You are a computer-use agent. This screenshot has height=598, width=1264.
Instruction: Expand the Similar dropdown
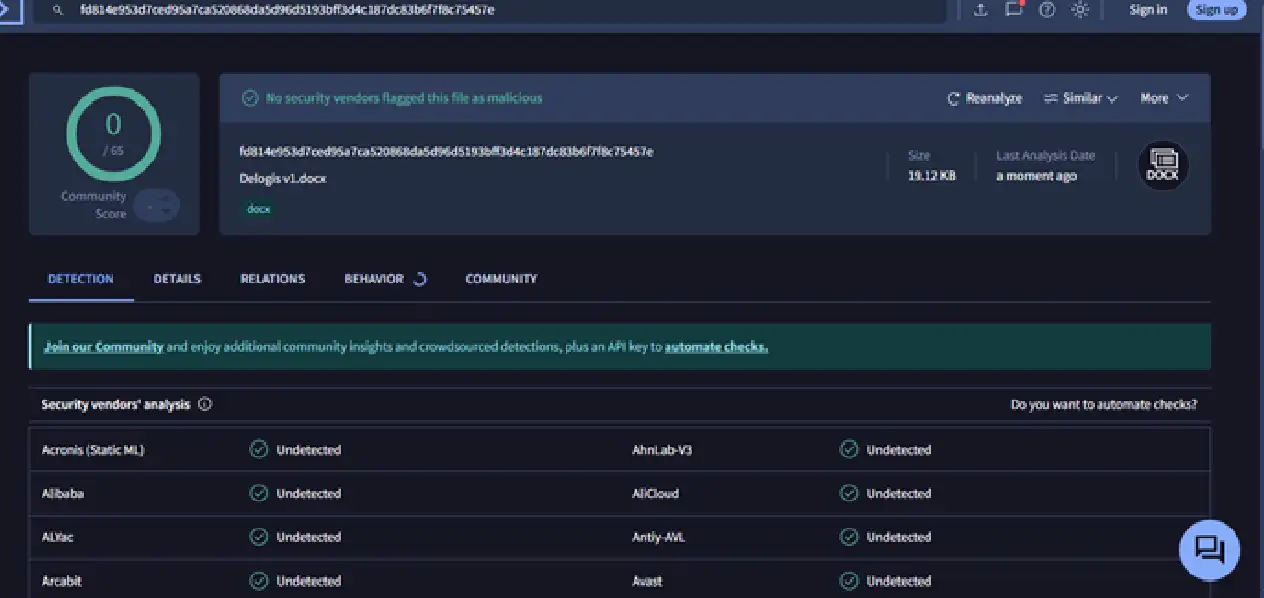(1080, 98)
